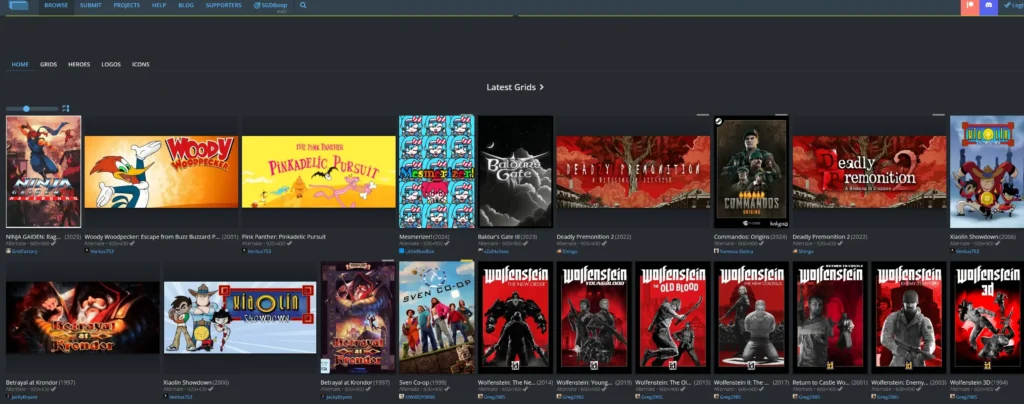Click the SteamGridDB logo in the navbar
This screenshot has width=1024, height=404.
17,6
